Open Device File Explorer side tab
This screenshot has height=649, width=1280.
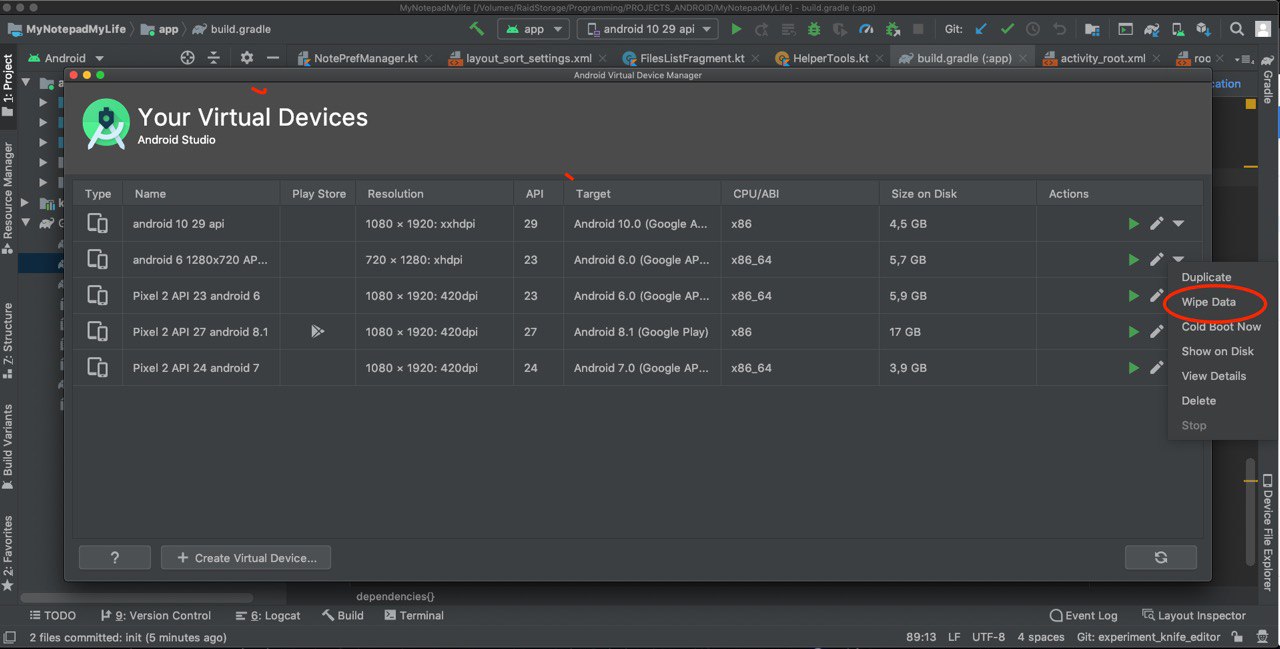coord(1268,532)
